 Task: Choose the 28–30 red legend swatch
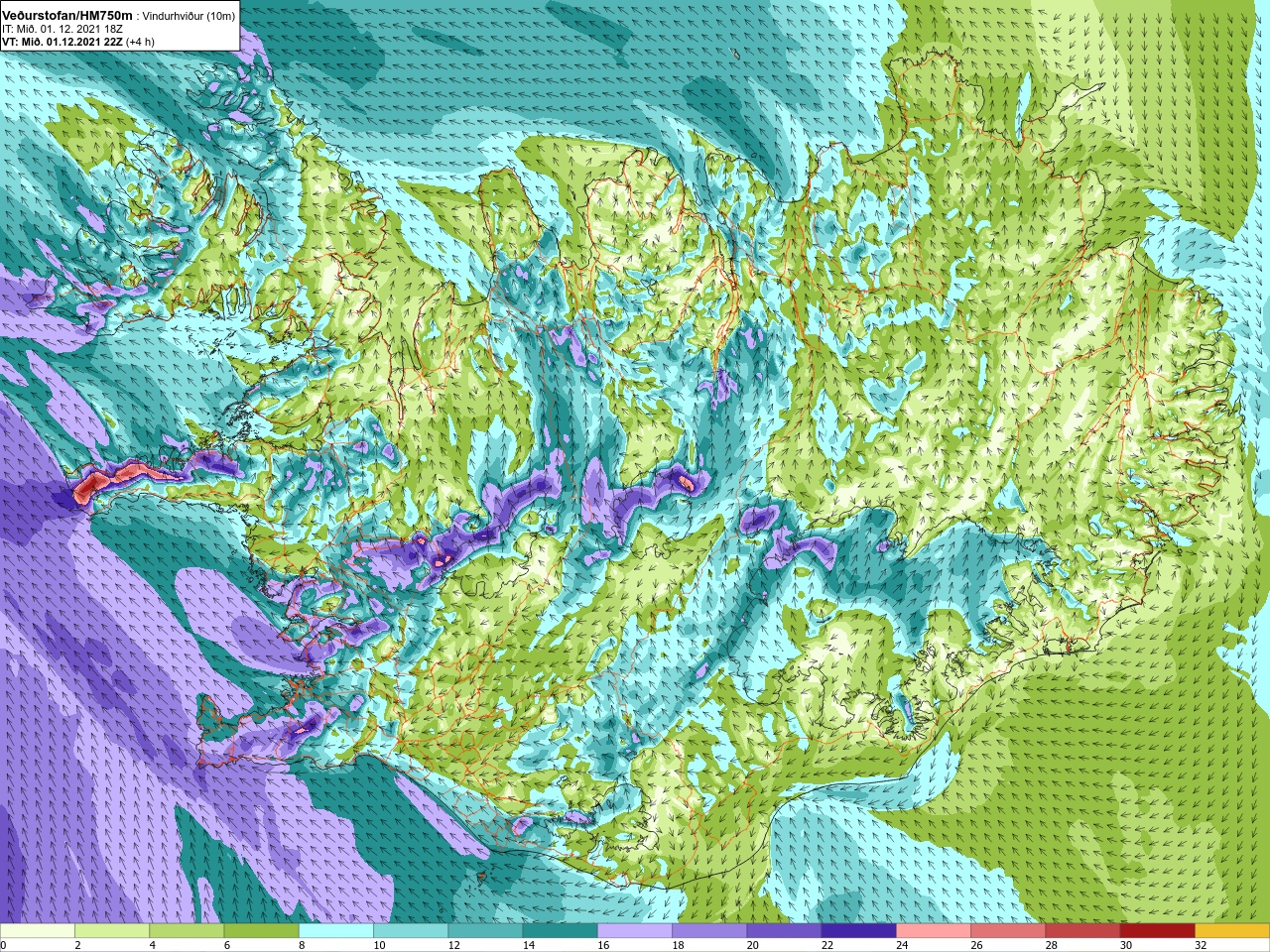pos(1082,931)
